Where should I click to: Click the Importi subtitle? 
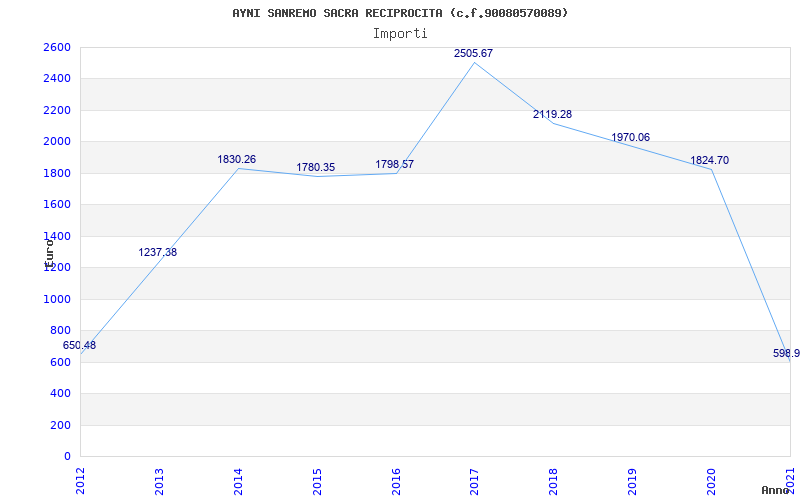pyautogui.click(x=400, y=33)
